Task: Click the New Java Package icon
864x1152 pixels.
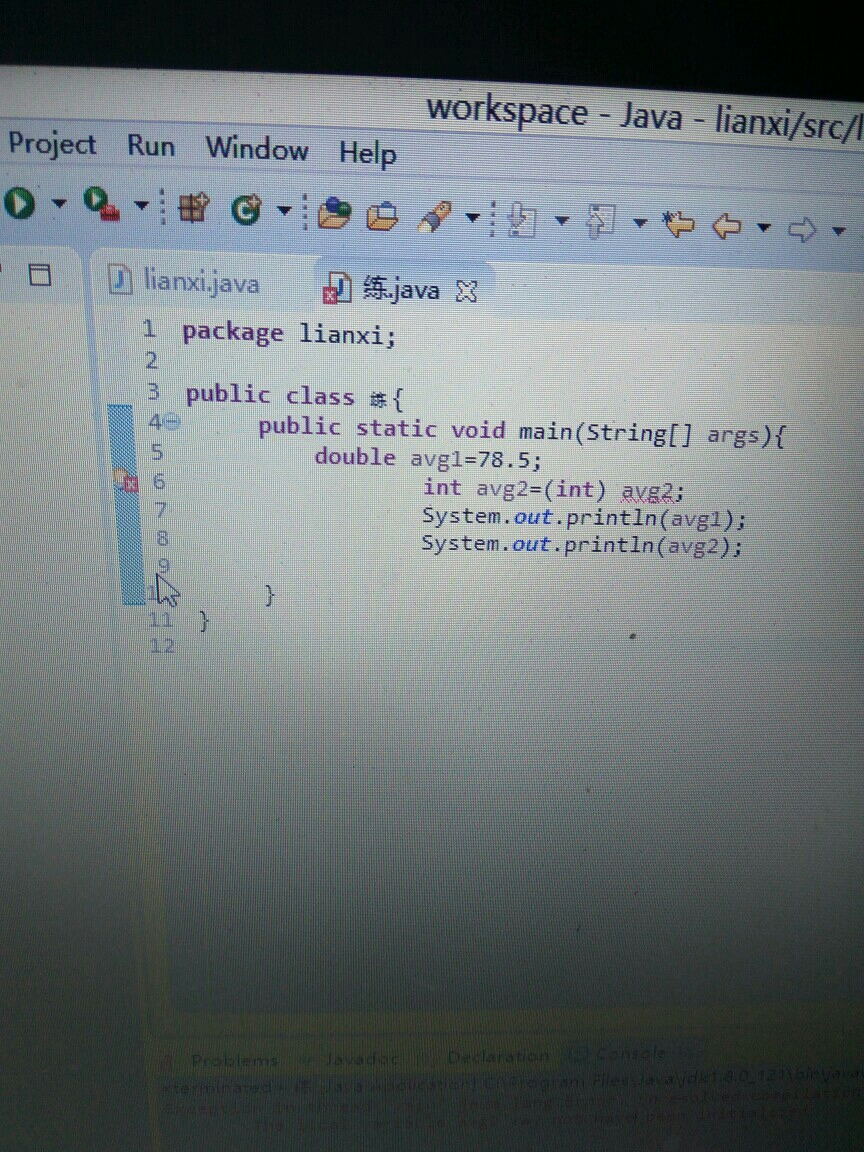Action: pos(194,208)
